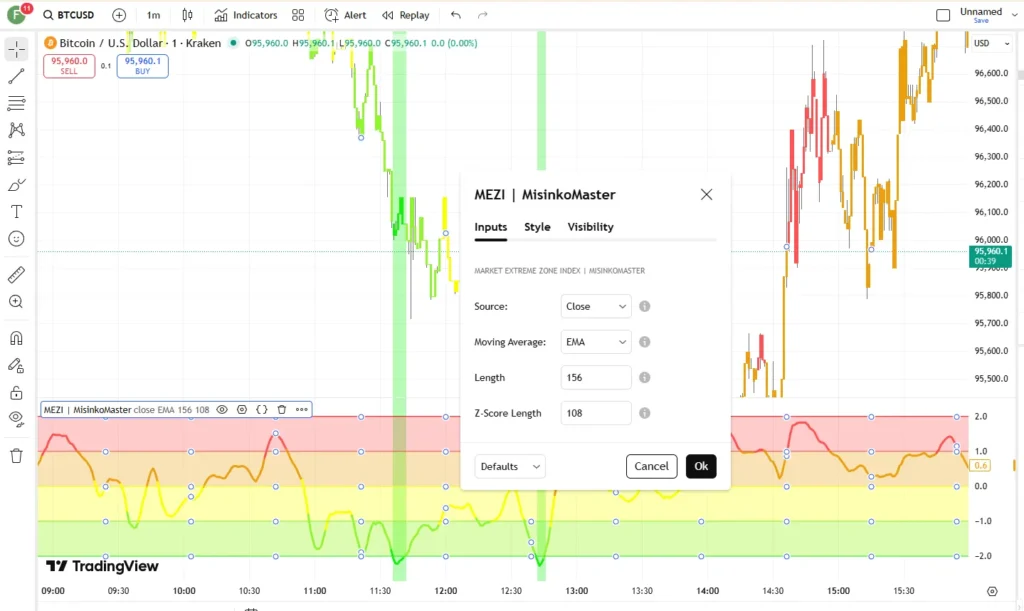Open the Source dropdown set to Close

click(x=596, y=306)
